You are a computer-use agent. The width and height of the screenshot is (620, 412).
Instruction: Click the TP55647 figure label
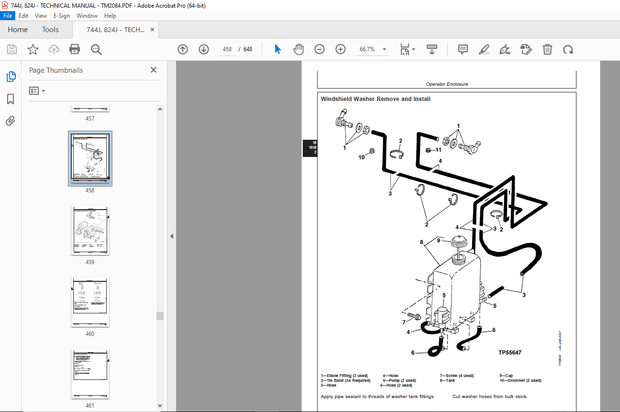point(510,352)
